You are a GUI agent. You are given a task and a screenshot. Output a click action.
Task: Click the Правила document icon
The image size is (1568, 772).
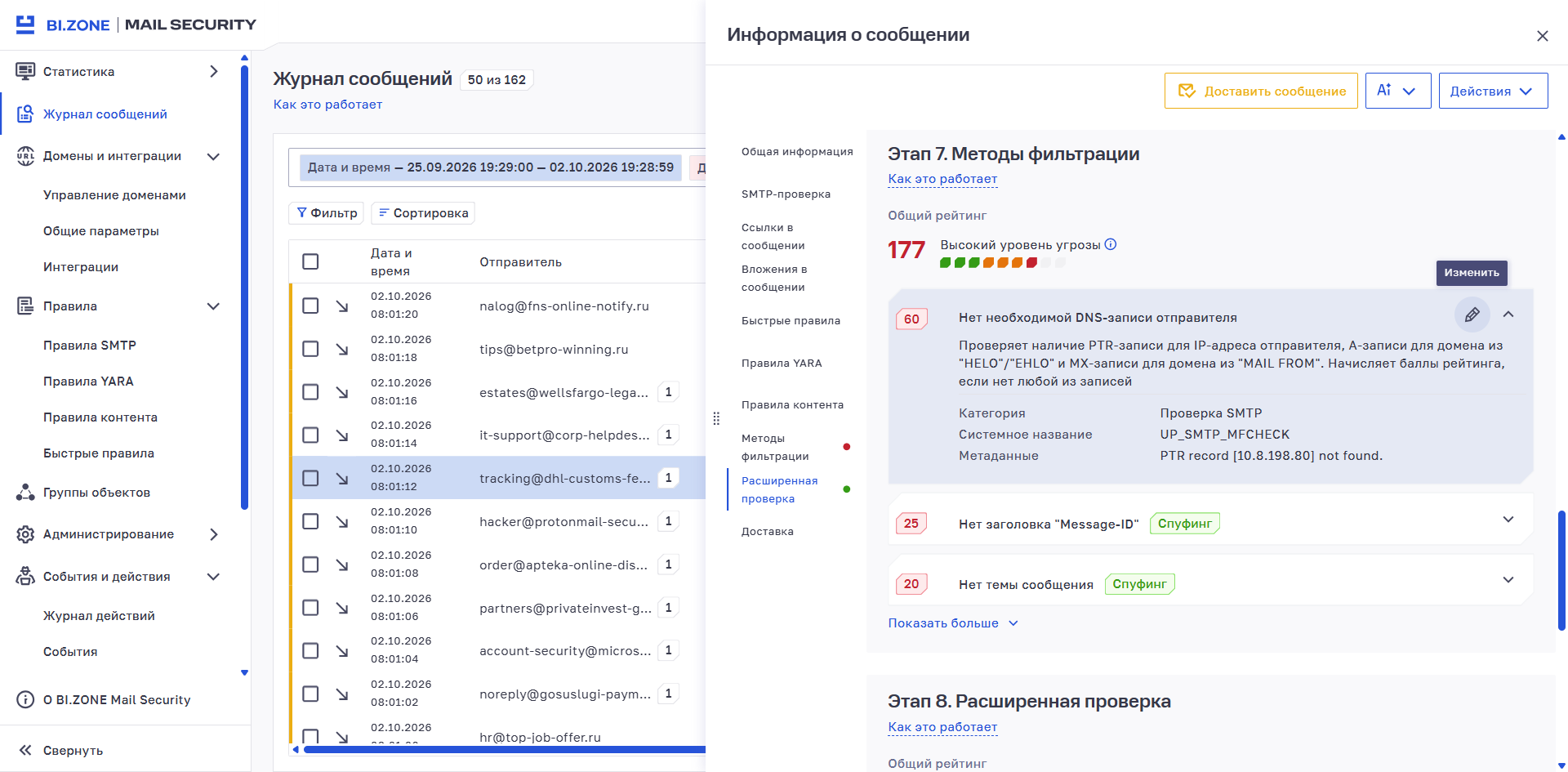(x=25, y=306)
